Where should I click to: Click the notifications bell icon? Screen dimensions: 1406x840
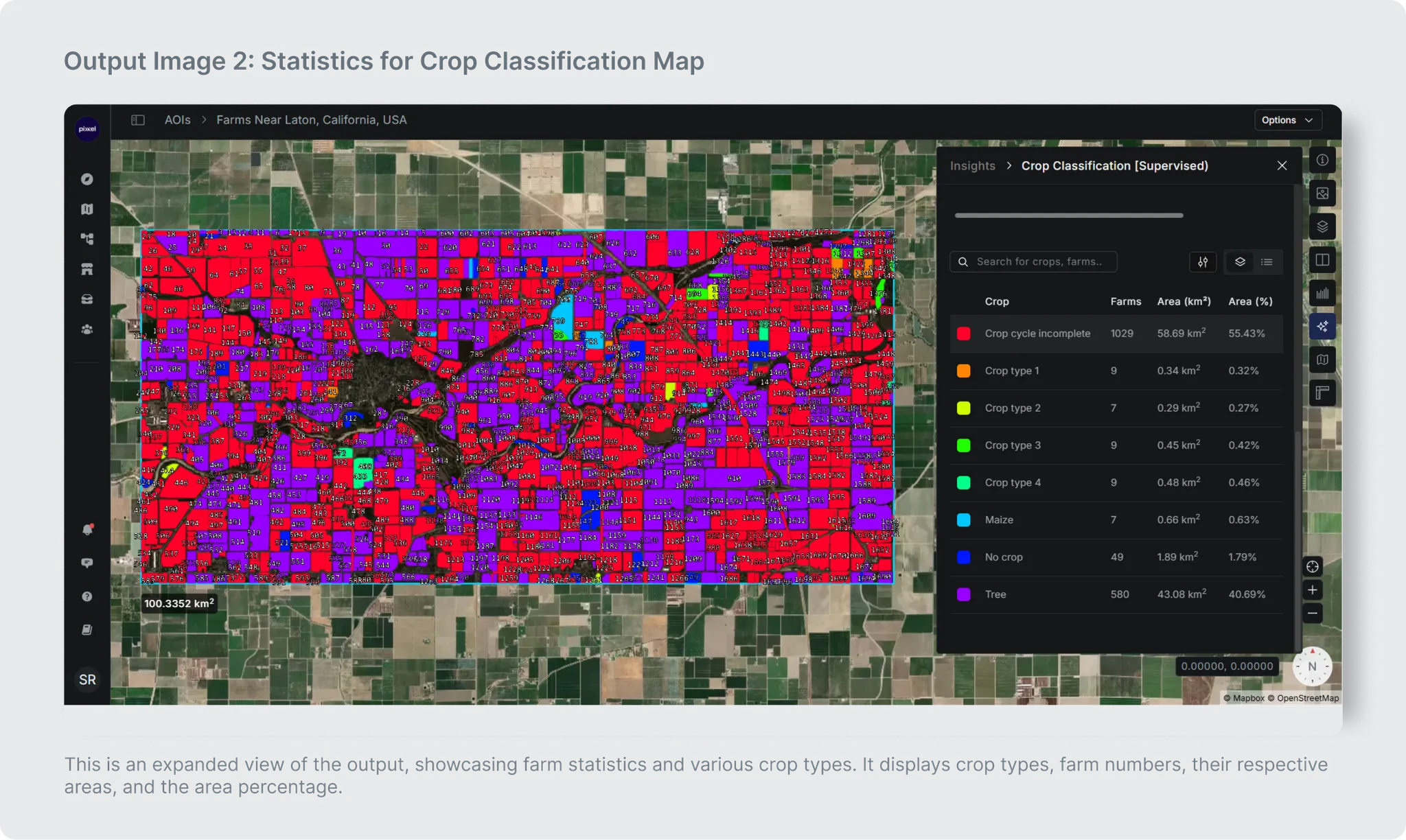(x=87, y=529)
